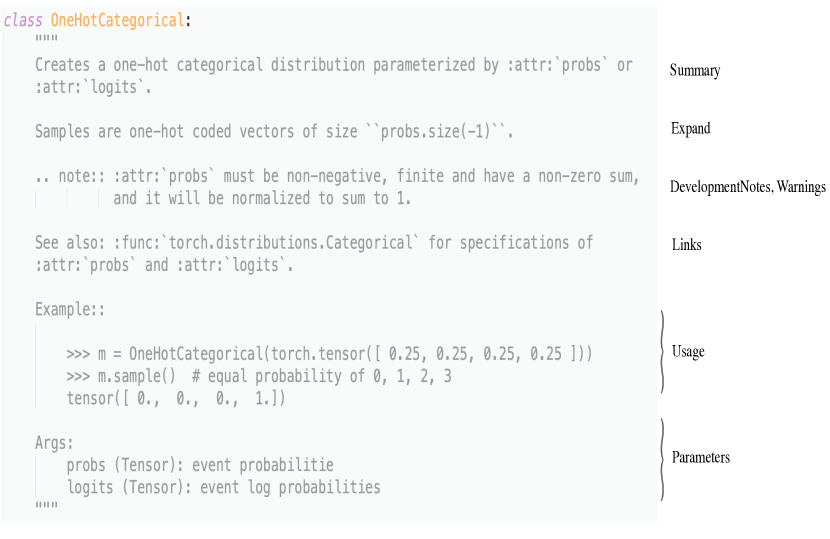Click the Parameters annotation label
The width and height of the screenshot is (830, 539).
coord(701,457)
